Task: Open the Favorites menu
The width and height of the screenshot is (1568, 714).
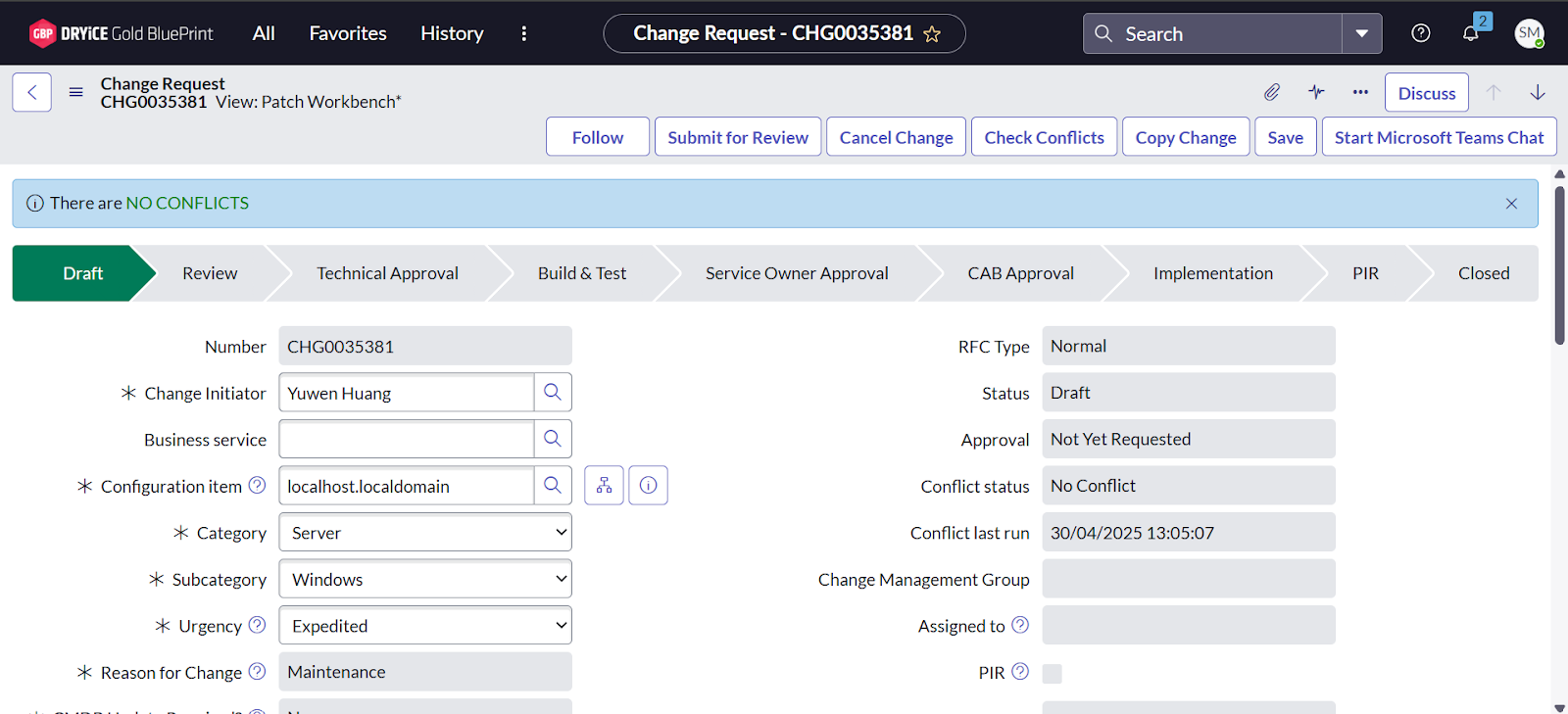Action: 348,33
